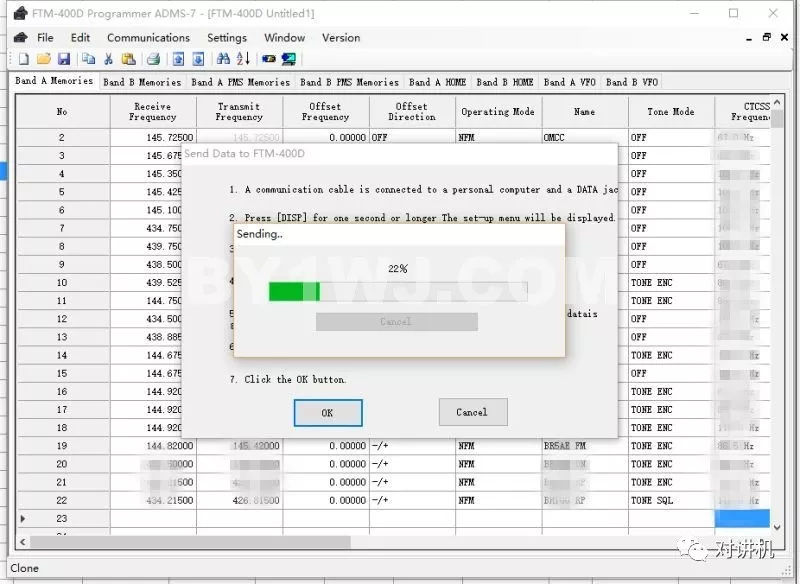This screenshot has height=584, width=800.
Task: Click the Receive Frequency column header
Action: tap(153, 112)
